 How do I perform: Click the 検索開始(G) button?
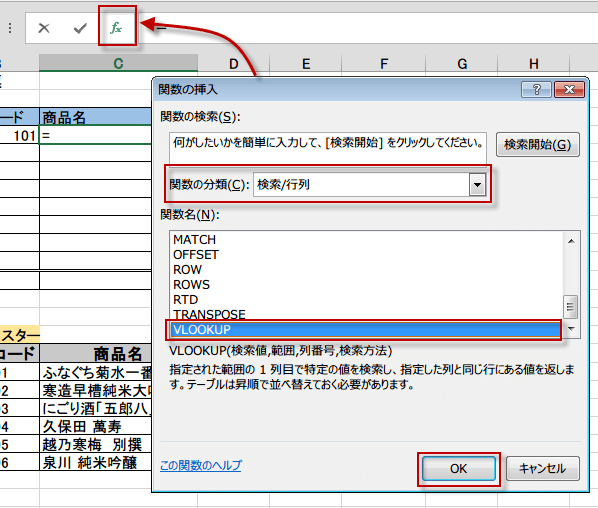click(537, 145)
